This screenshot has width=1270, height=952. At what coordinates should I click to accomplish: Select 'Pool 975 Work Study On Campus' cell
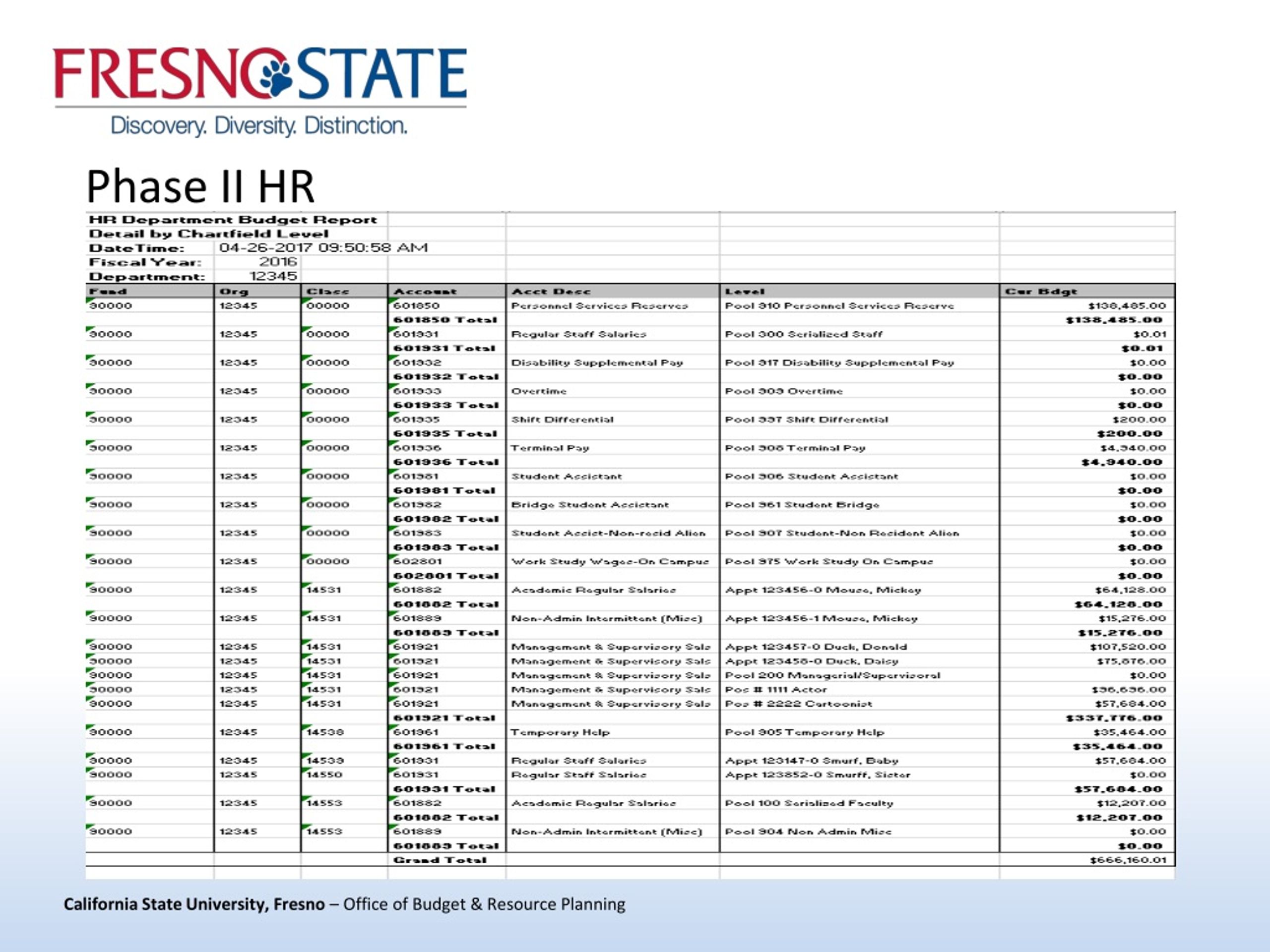860,561
